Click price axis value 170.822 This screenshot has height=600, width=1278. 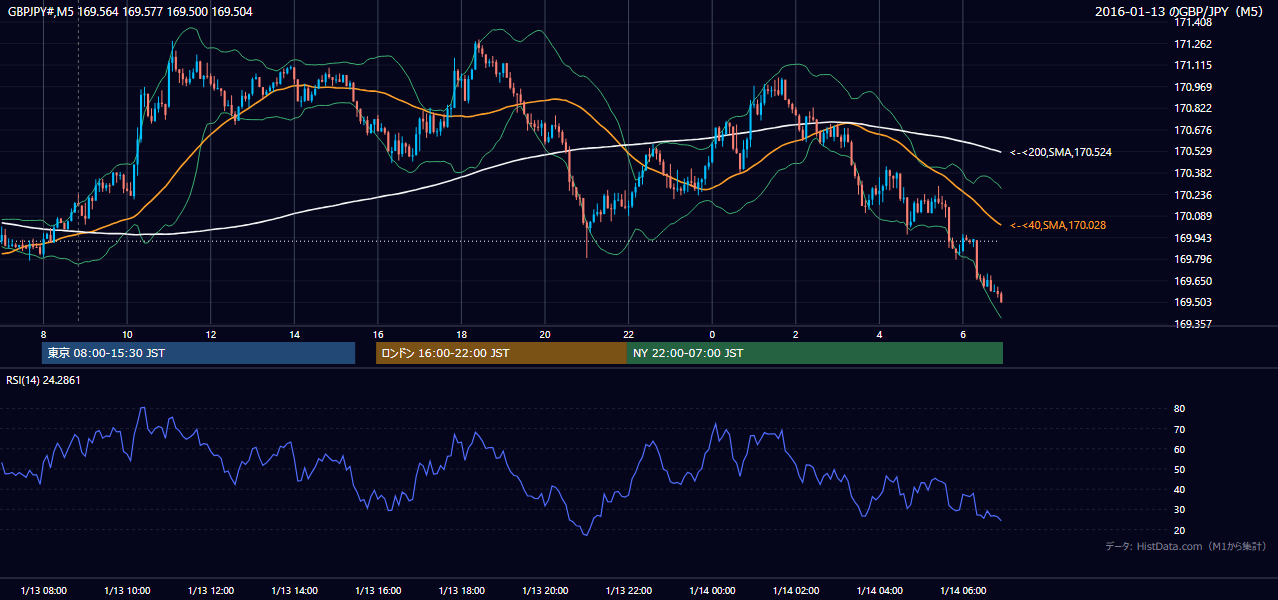tap(1193, 108)
